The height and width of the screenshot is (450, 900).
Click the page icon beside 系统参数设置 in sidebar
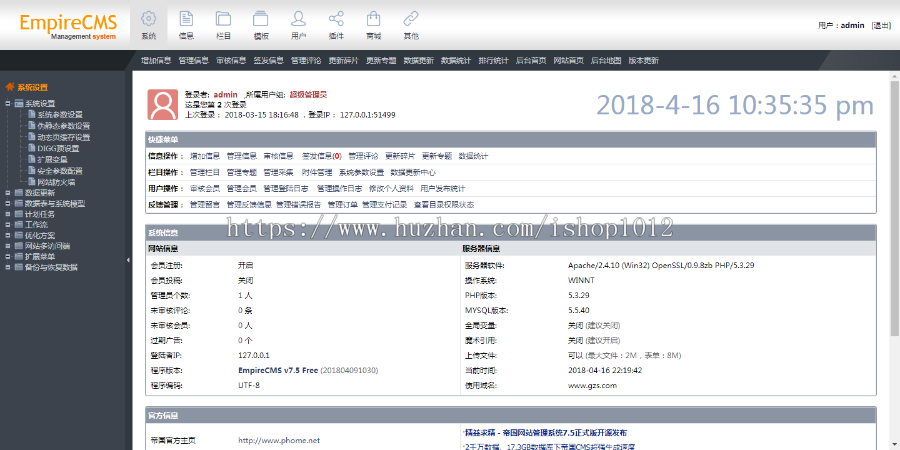coord(32,114)
